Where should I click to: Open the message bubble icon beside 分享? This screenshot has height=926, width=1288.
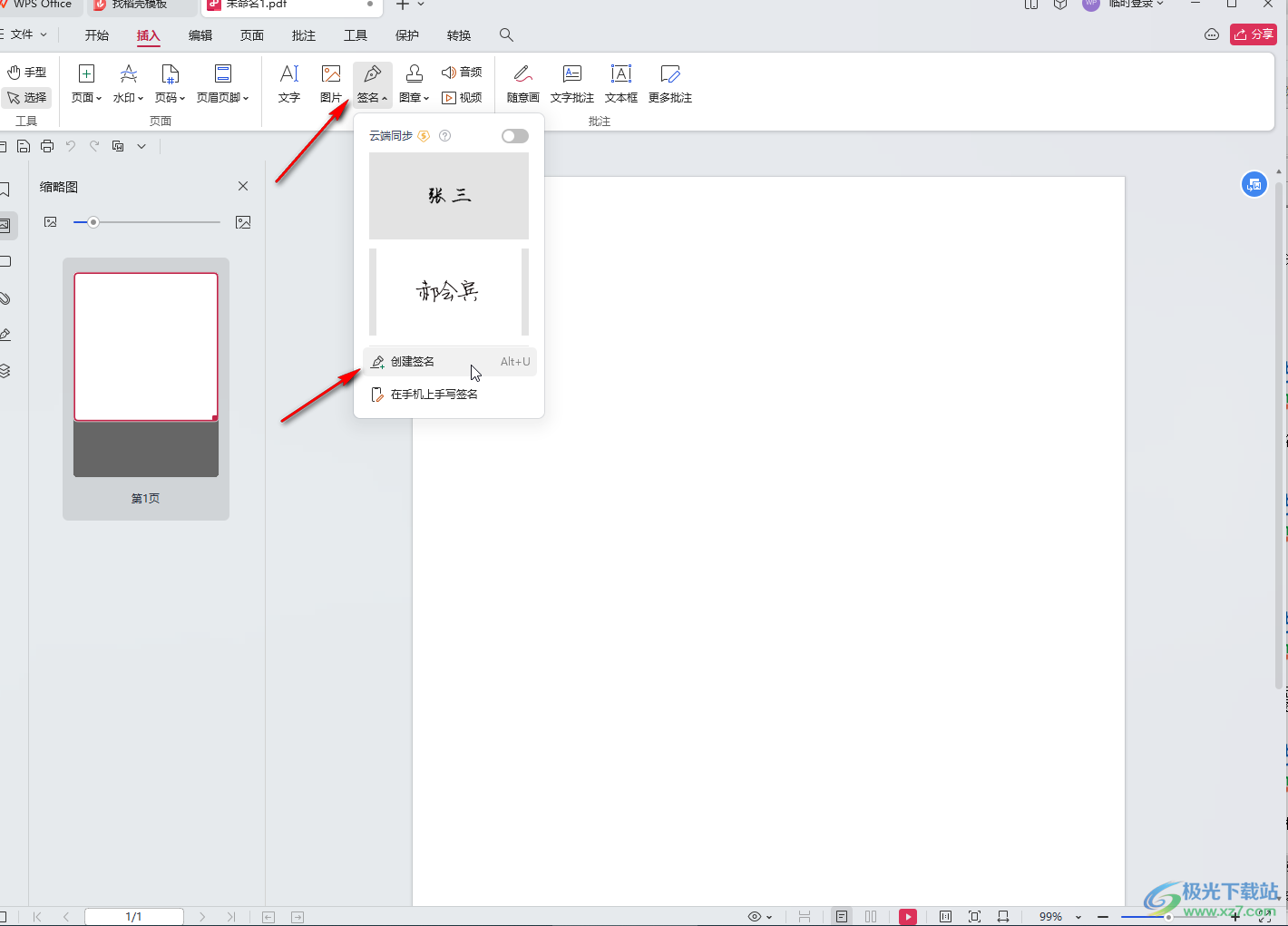click(x=1212, y=34)
